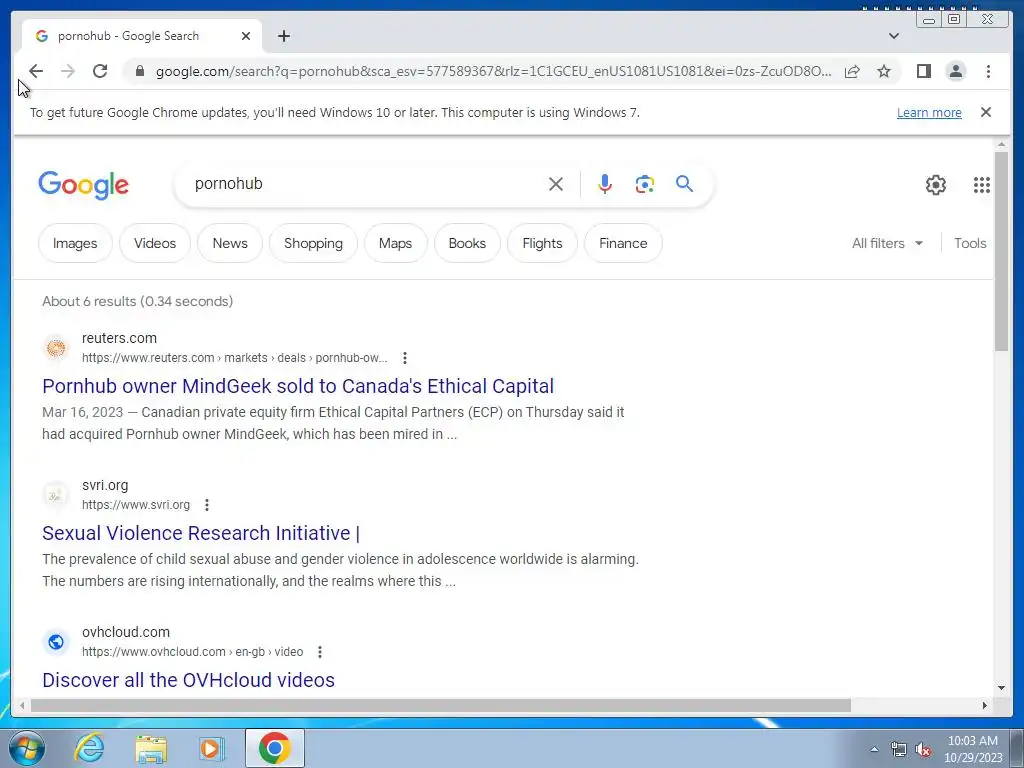Bookmark this tab with the star icon
The height and width of the screenshot is (768, 1024).
click(x=884, y=71)
